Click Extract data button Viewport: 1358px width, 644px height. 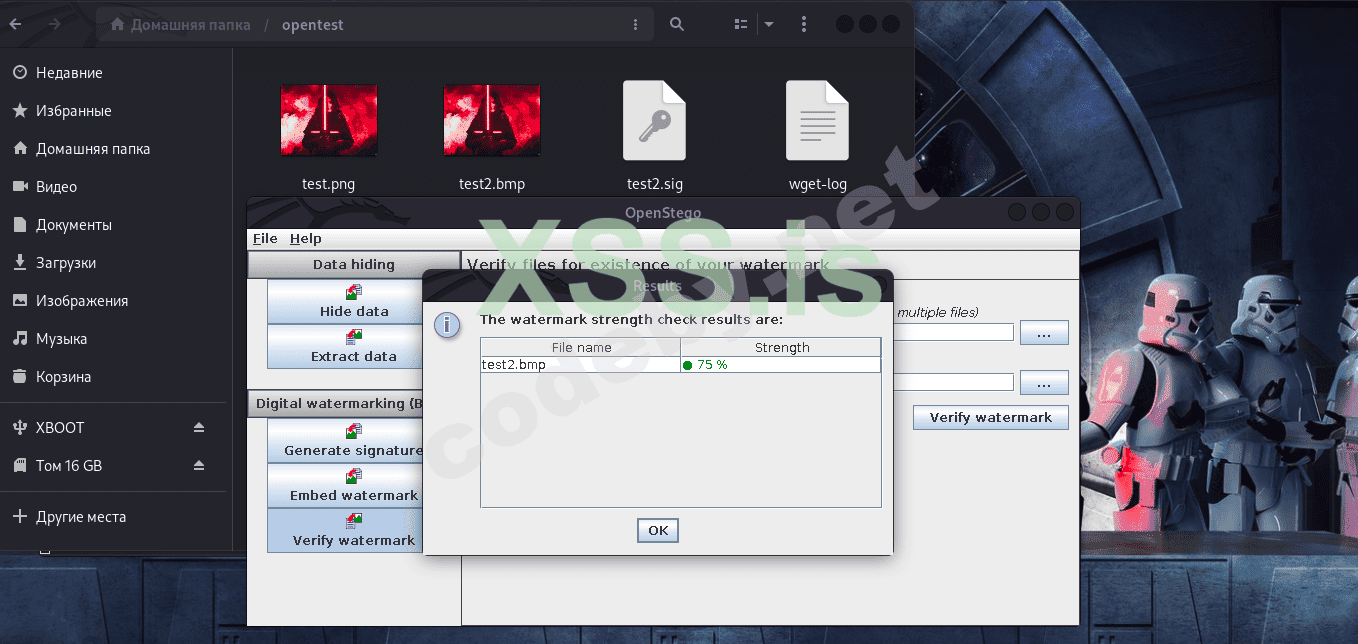[x=345, y=347]
